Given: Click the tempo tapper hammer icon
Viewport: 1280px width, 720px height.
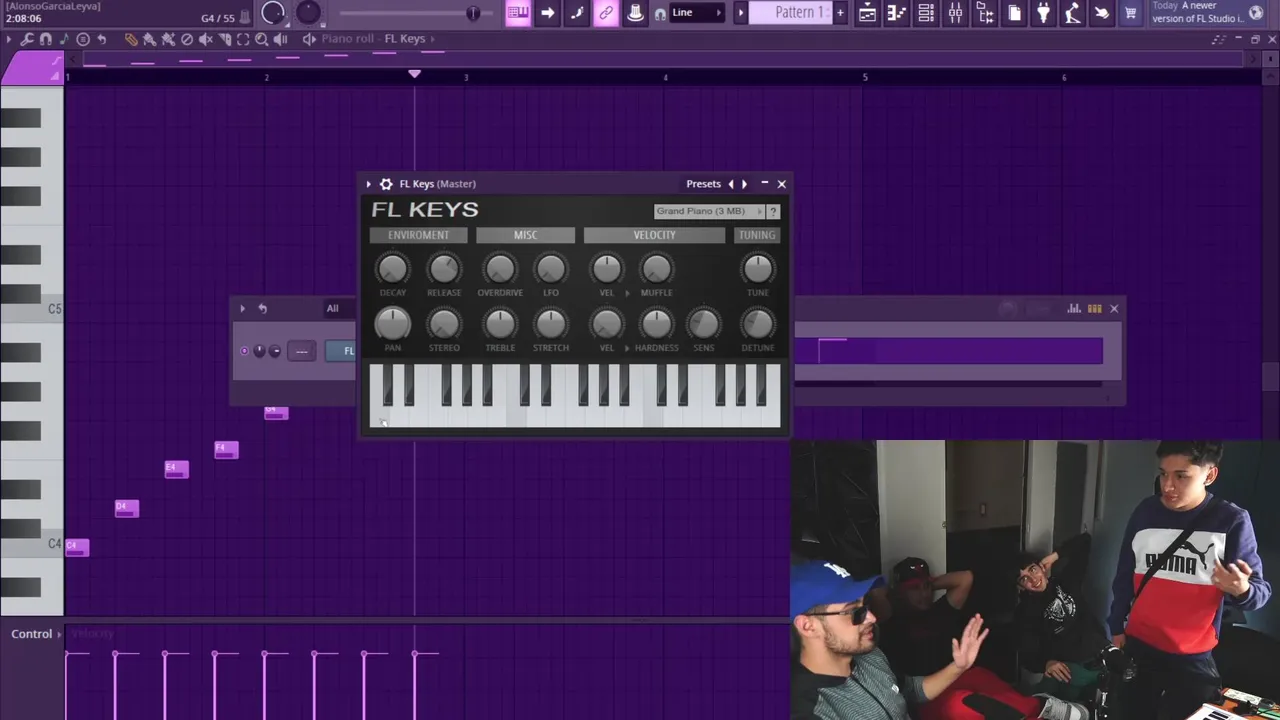Looking at the screenshot, I should coord(1072,13).
